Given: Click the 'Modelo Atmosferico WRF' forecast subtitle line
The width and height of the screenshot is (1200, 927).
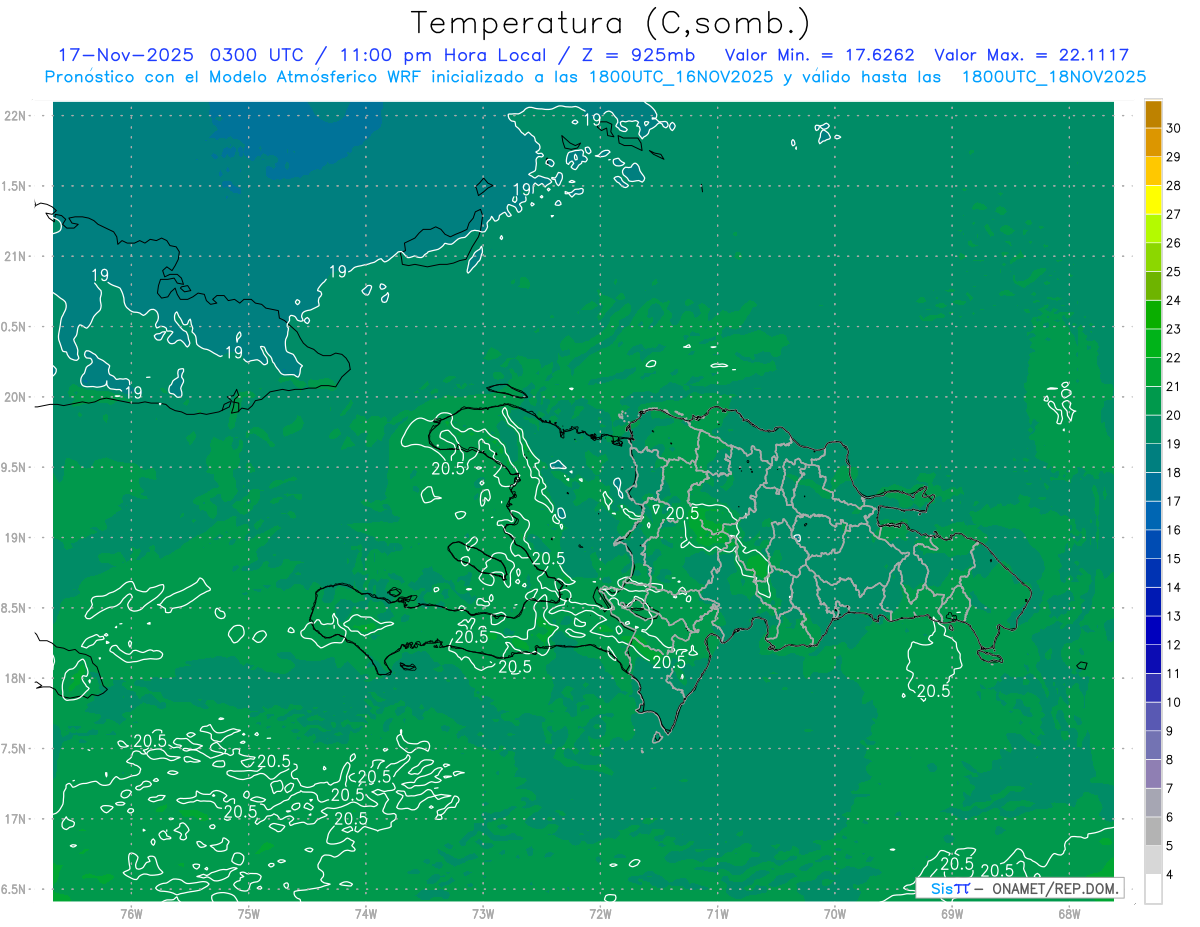Looking at the screenshot, I should [595, 77].
